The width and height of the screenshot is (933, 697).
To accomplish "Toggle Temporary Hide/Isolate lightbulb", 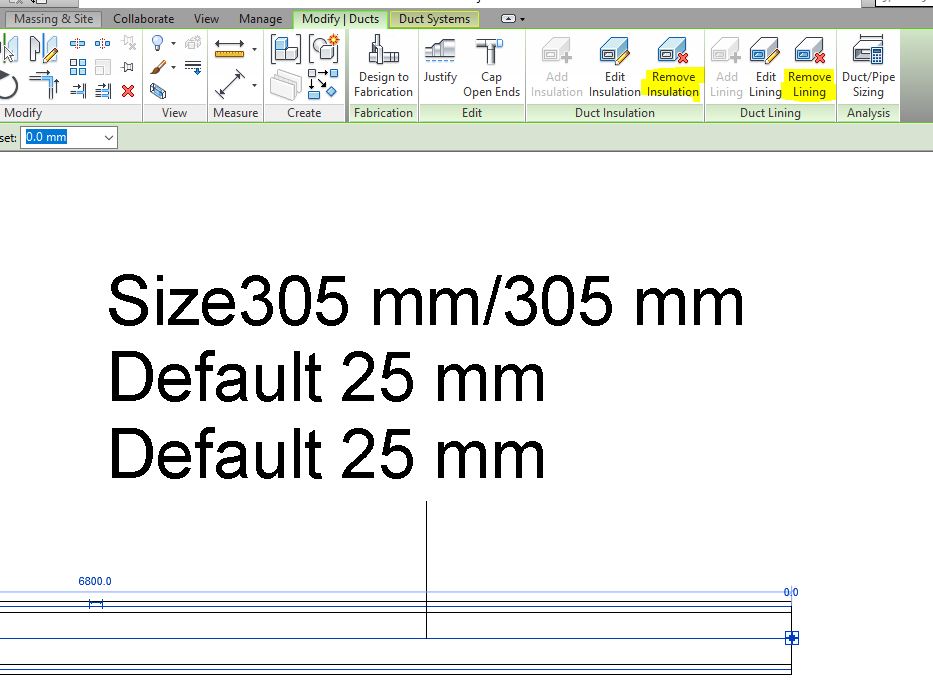I will pyautogui.click(x=157, y=43).
